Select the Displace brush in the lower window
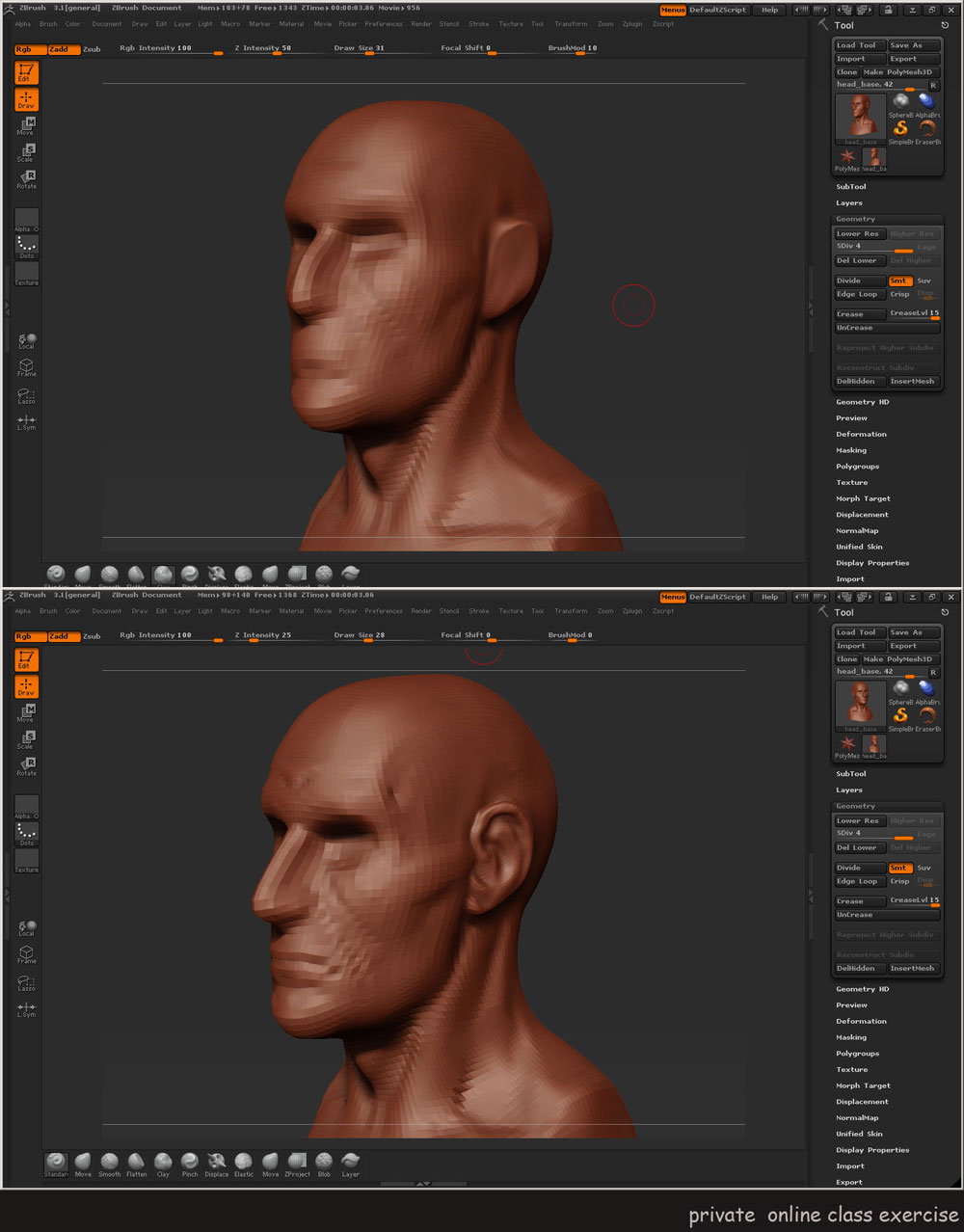 pyautogui.click(x=217, y=1163)
